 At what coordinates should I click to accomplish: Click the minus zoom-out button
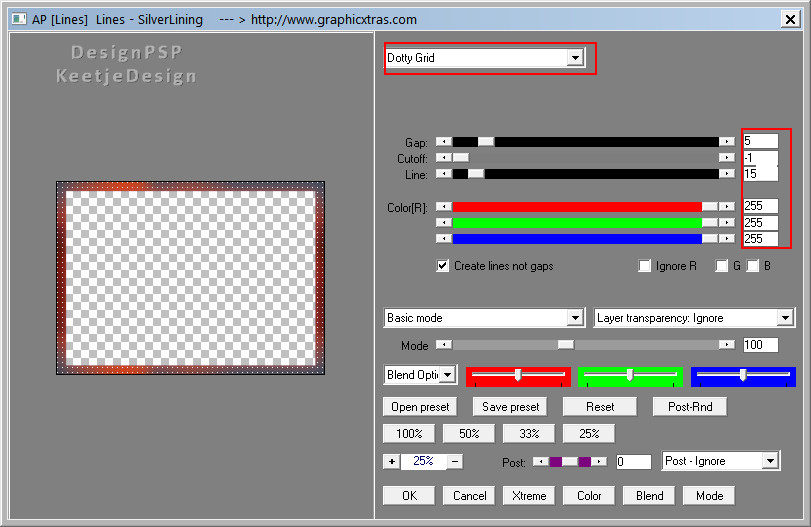(x=455, y=461)
